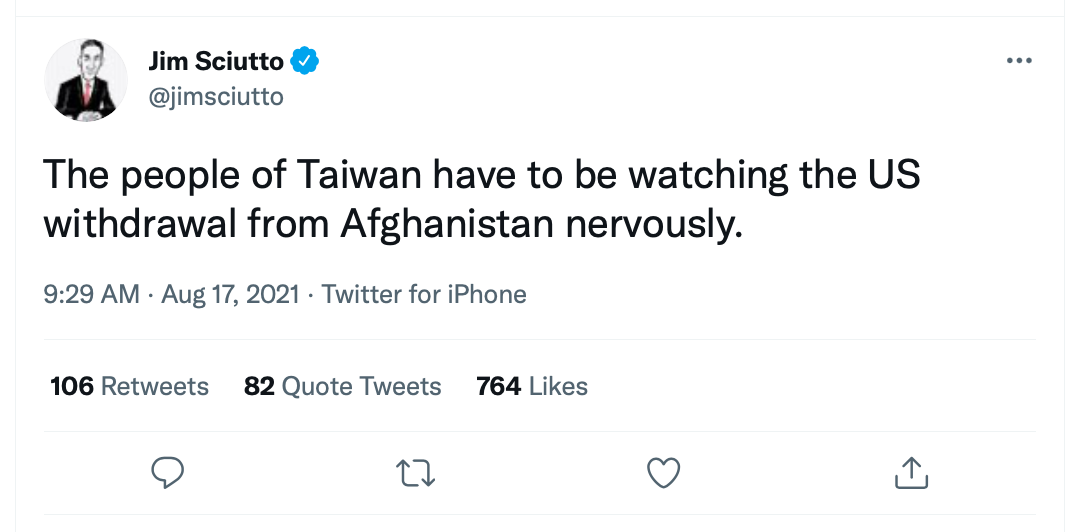Click the blue verified badge
Image resolution: width=1081 pixels, height=532 pixels.
(305, 62)
